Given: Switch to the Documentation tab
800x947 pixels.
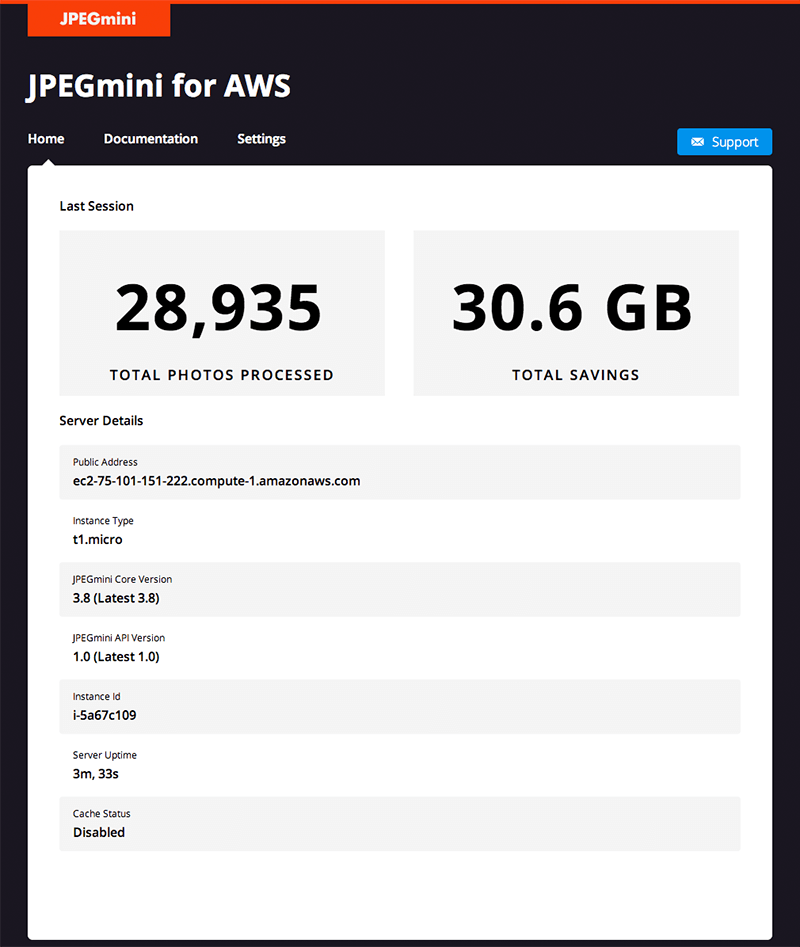Looking at the screenshot, I should pyautogui.click(x=151, y=139).
